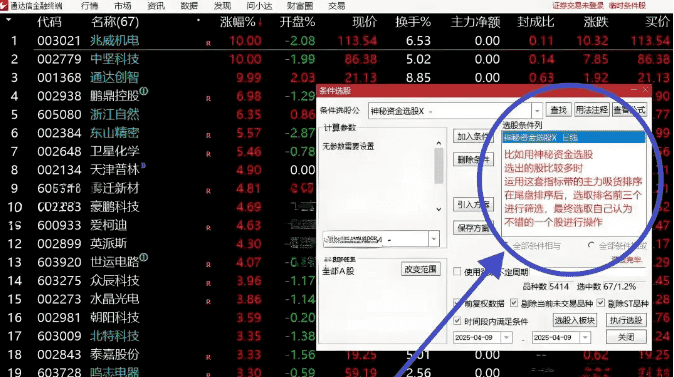Click the 改变范围 button
This screenshot has width=674, height=377.
click(420, 270)
